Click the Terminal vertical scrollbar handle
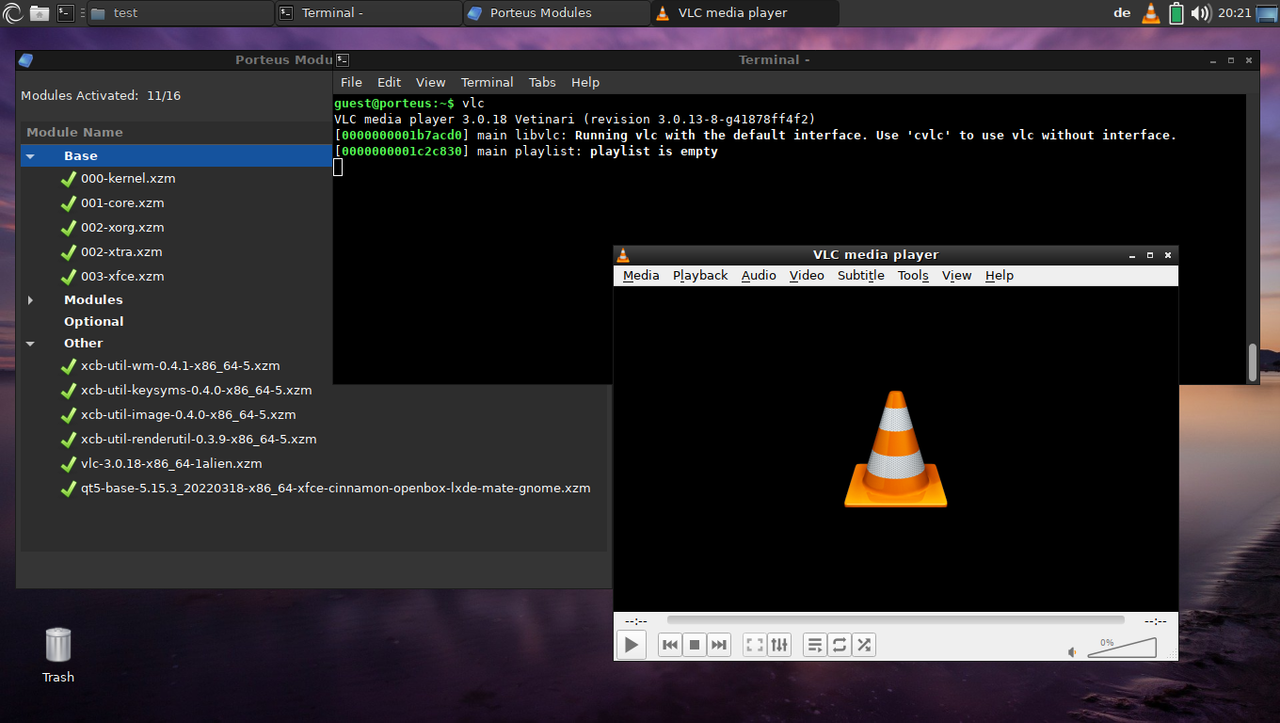1280x723 pixels. pyautogui.click(x=1253, y=362)
